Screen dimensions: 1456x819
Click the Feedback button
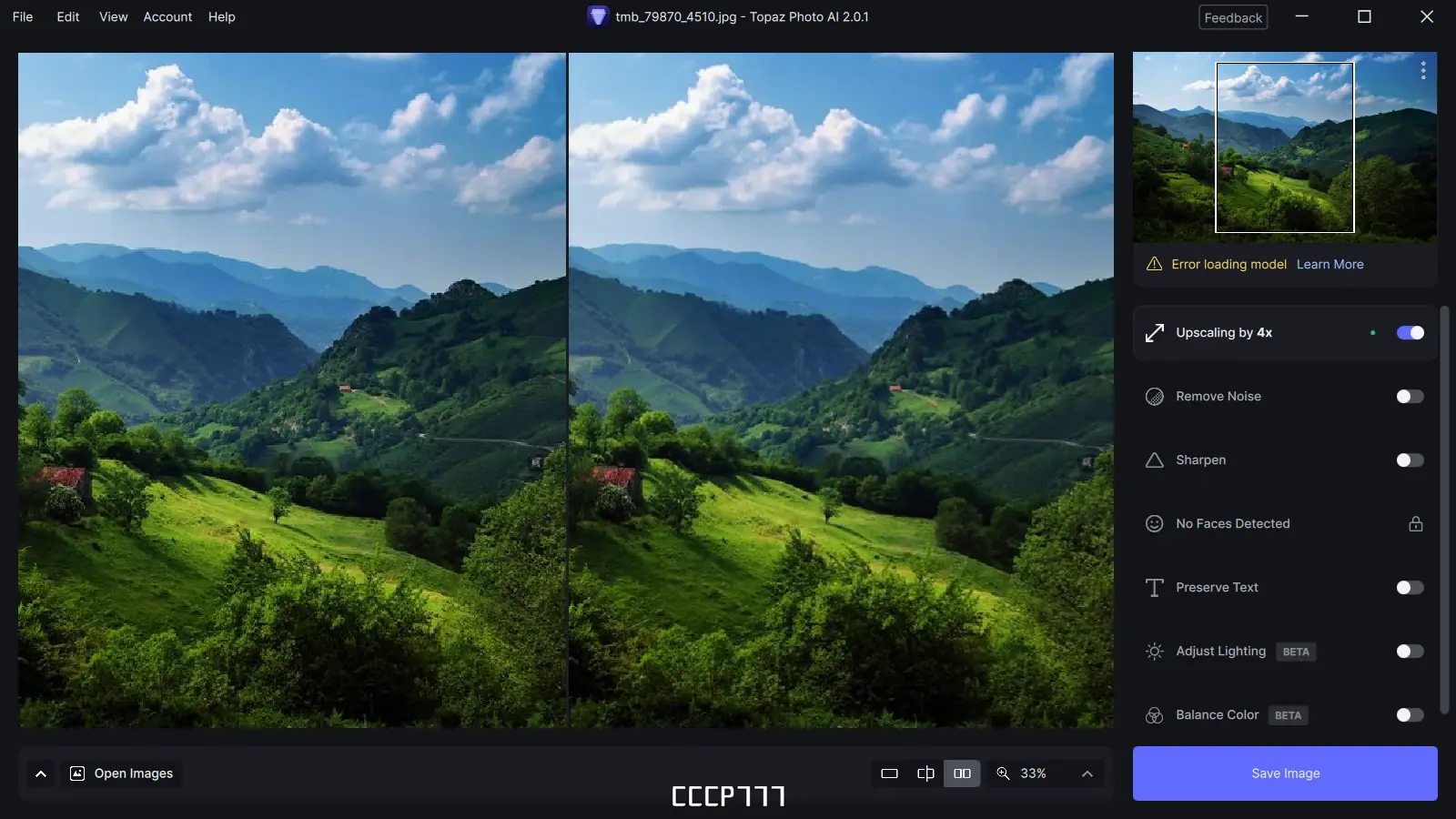(1233, 17)
